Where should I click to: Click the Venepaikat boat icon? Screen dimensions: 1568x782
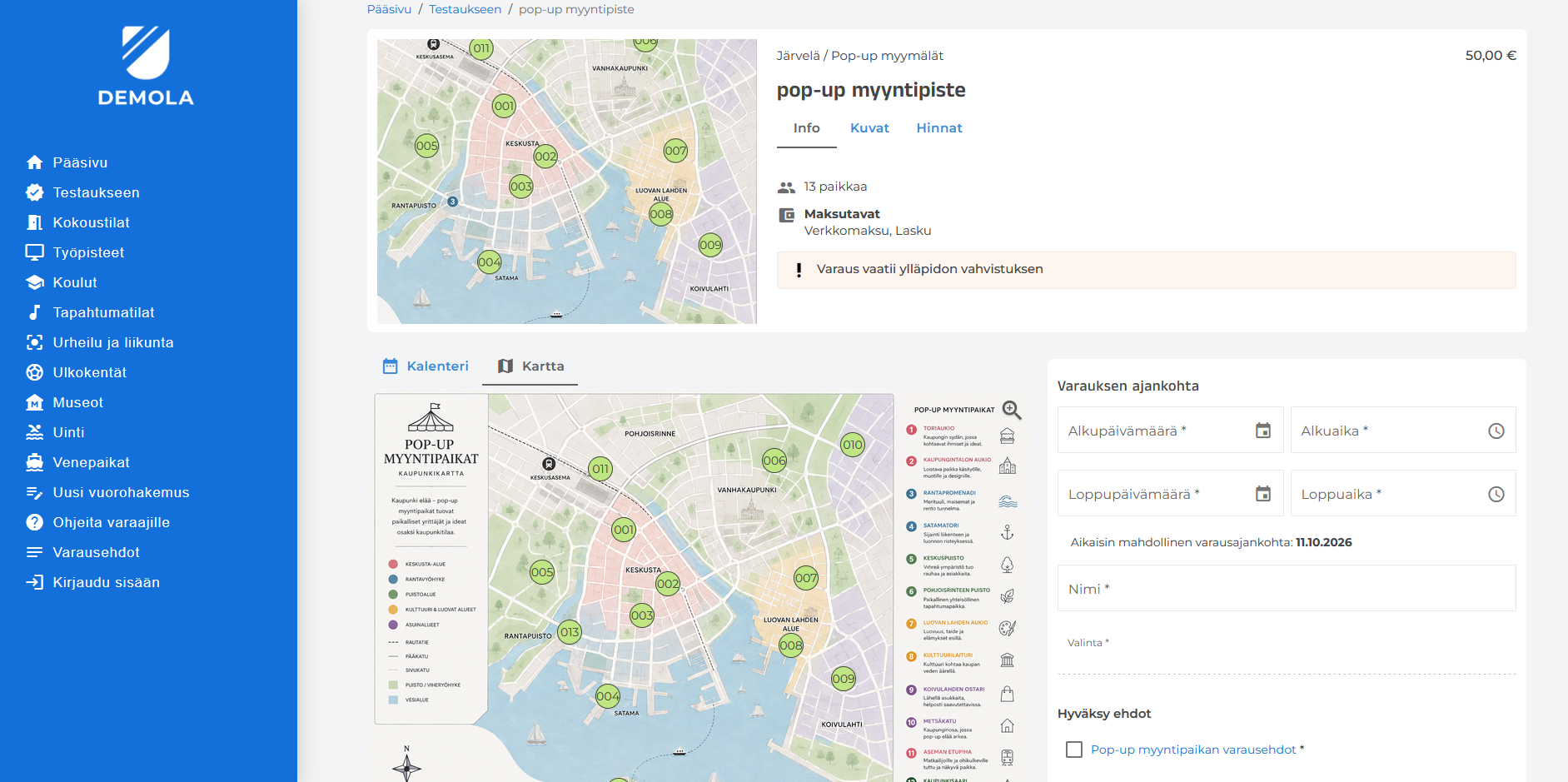pyautogui.click(x=34, y=462)
